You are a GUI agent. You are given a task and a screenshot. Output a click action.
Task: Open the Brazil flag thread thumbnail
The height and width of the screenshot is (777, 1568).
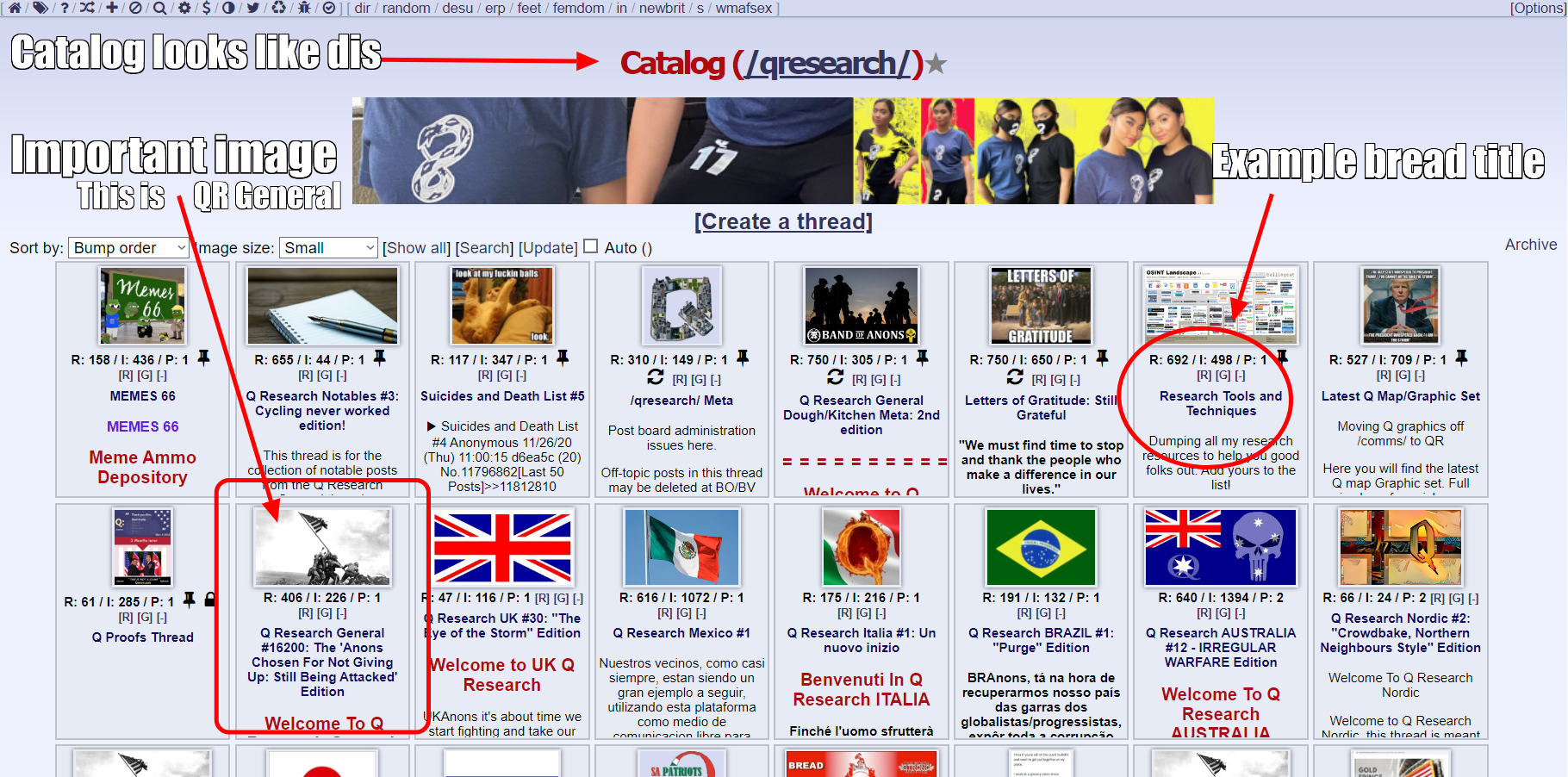tap(1041, 548)
